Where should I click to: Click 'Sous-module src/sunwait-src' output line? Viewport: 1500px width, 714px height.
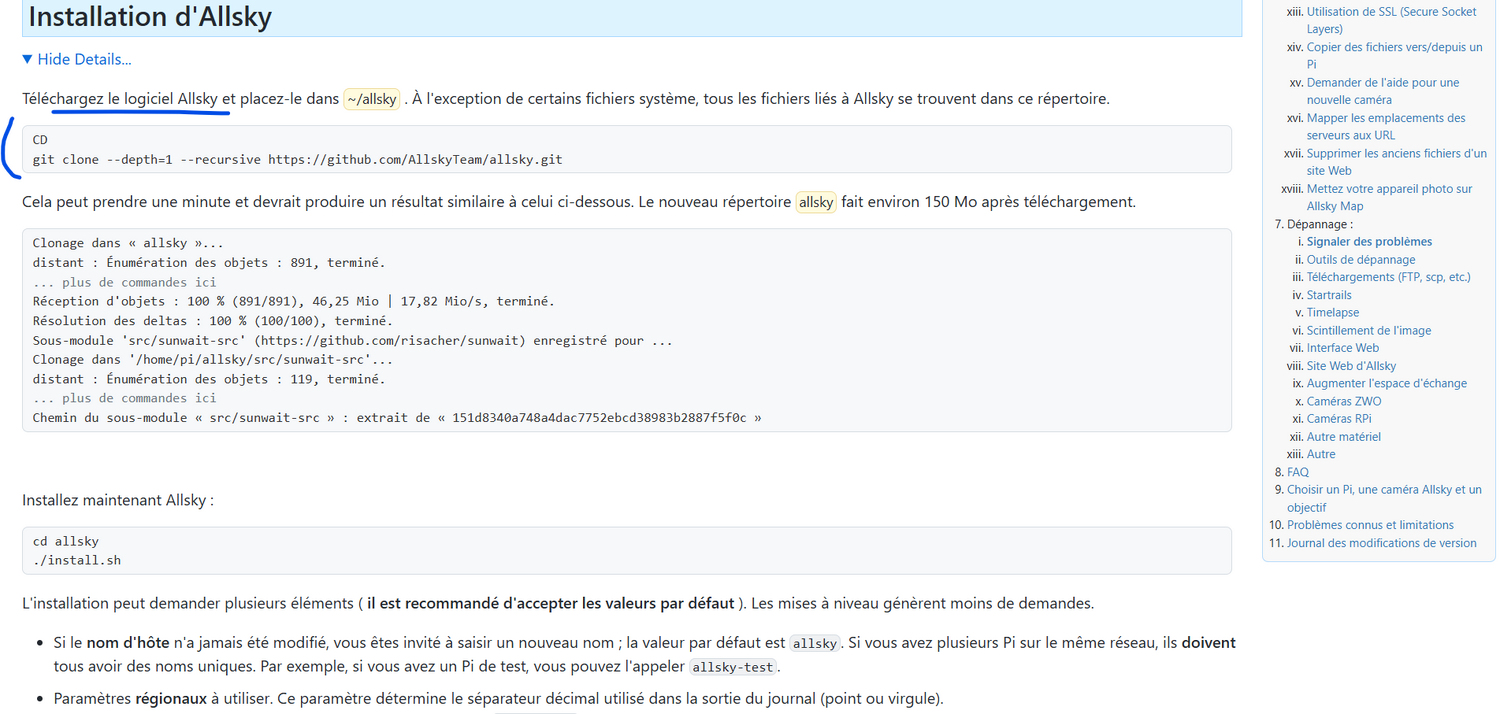[352, 340]
